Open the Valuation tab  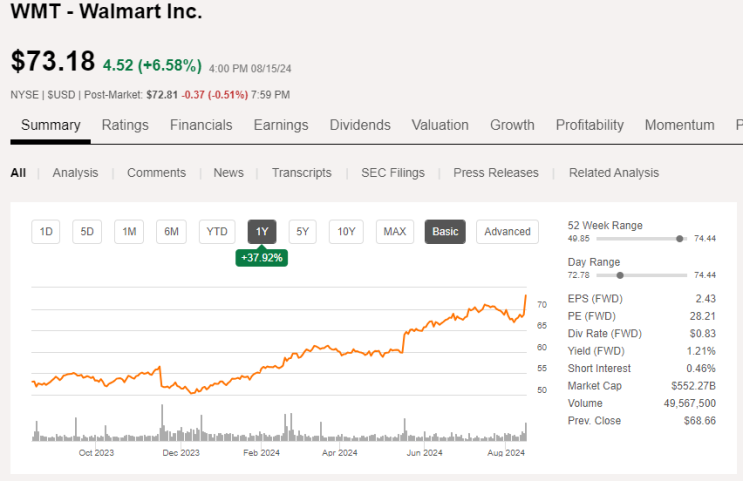pyautogui.click(x=440, y=125)
